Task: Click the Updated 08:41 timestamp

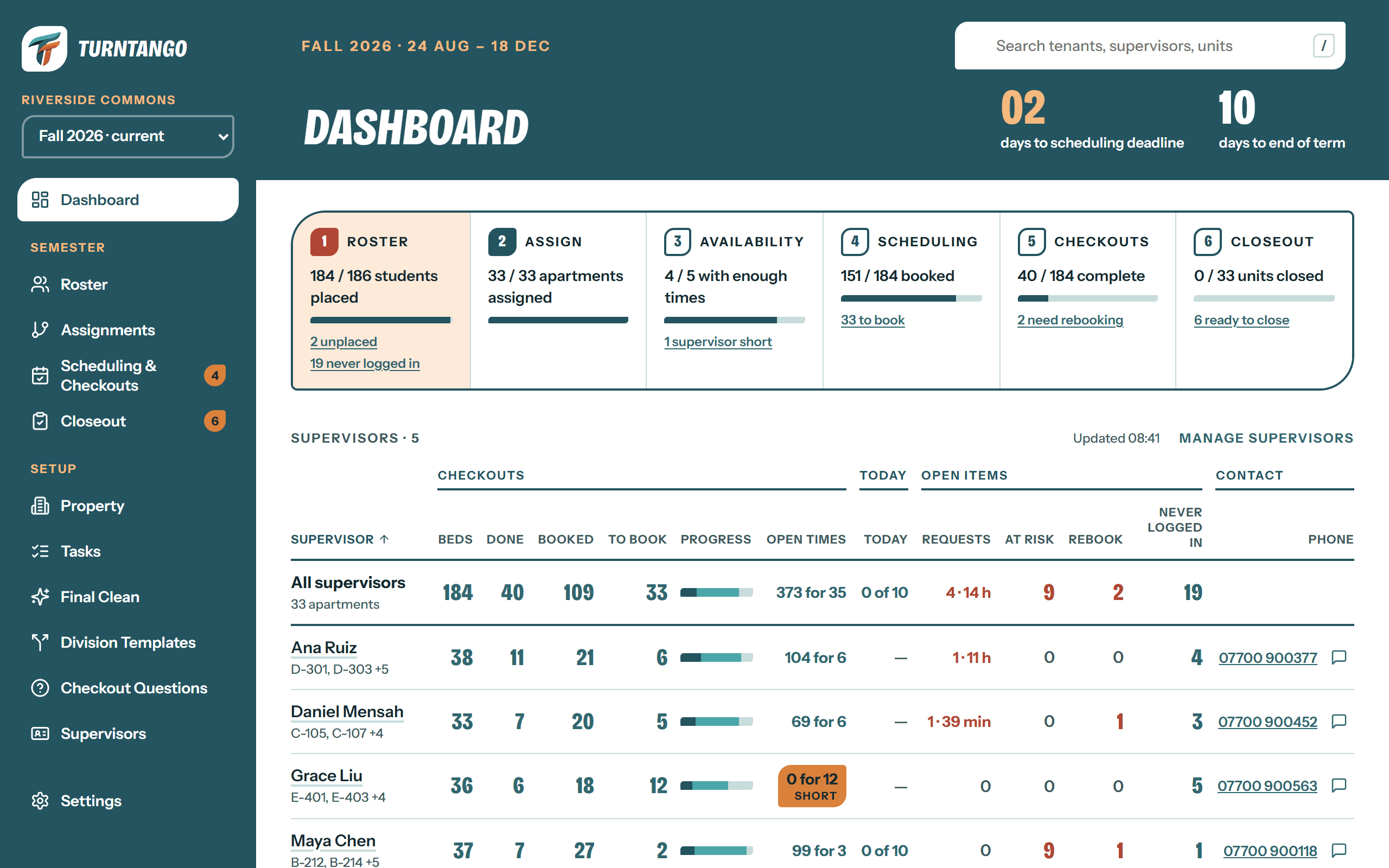Action: tap(1116, 438)
